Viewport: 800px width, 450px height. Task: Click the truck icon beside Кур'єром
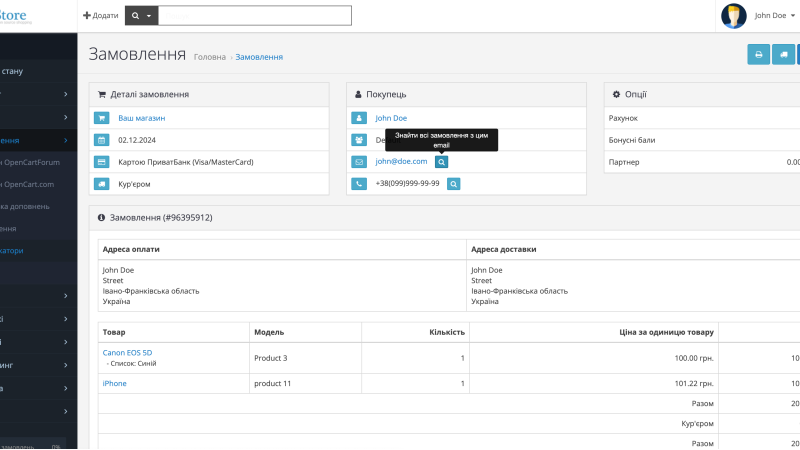[102, 184]
